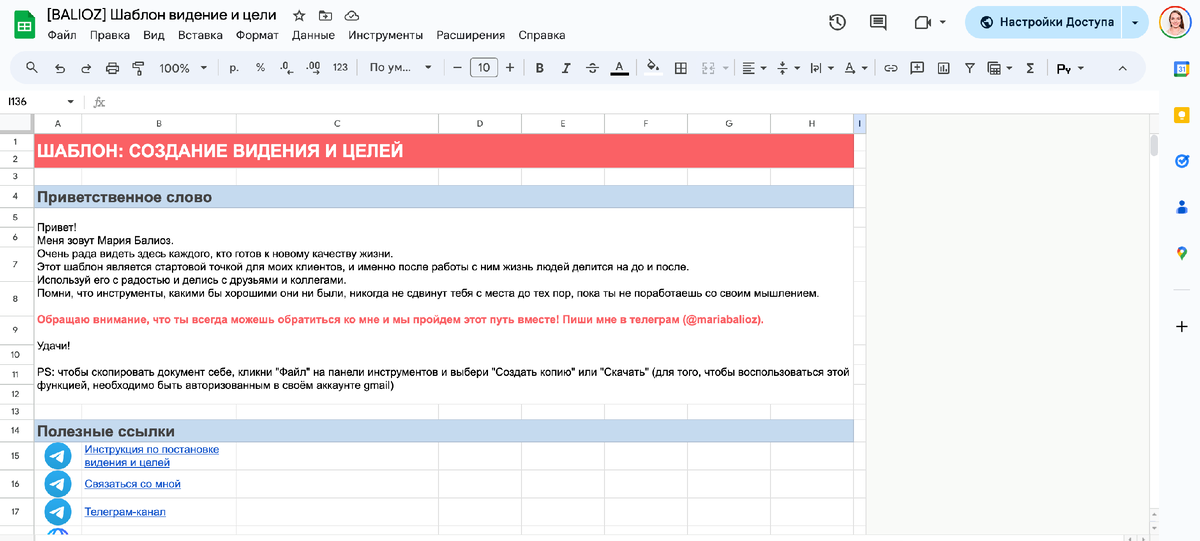This screenshot has height=541, width=1200.
Task: Toggle italic formatting
Action: click(x=566, y=68)
